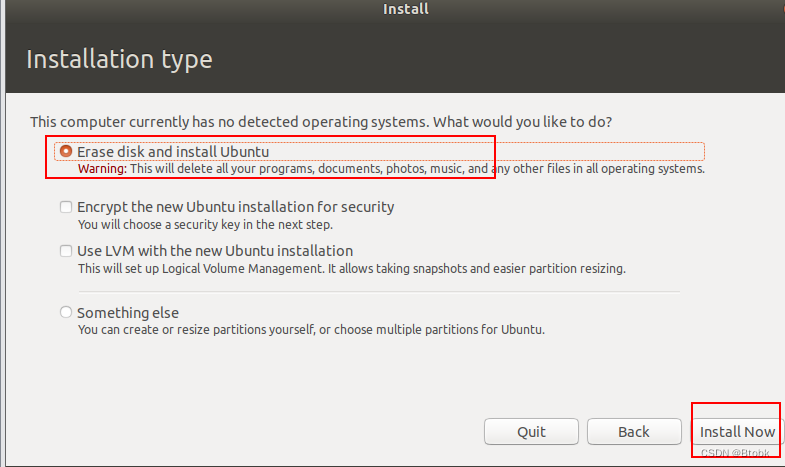
Task: Click the 'Erase disk and install Ubuntu' label text
Action: 173,151
